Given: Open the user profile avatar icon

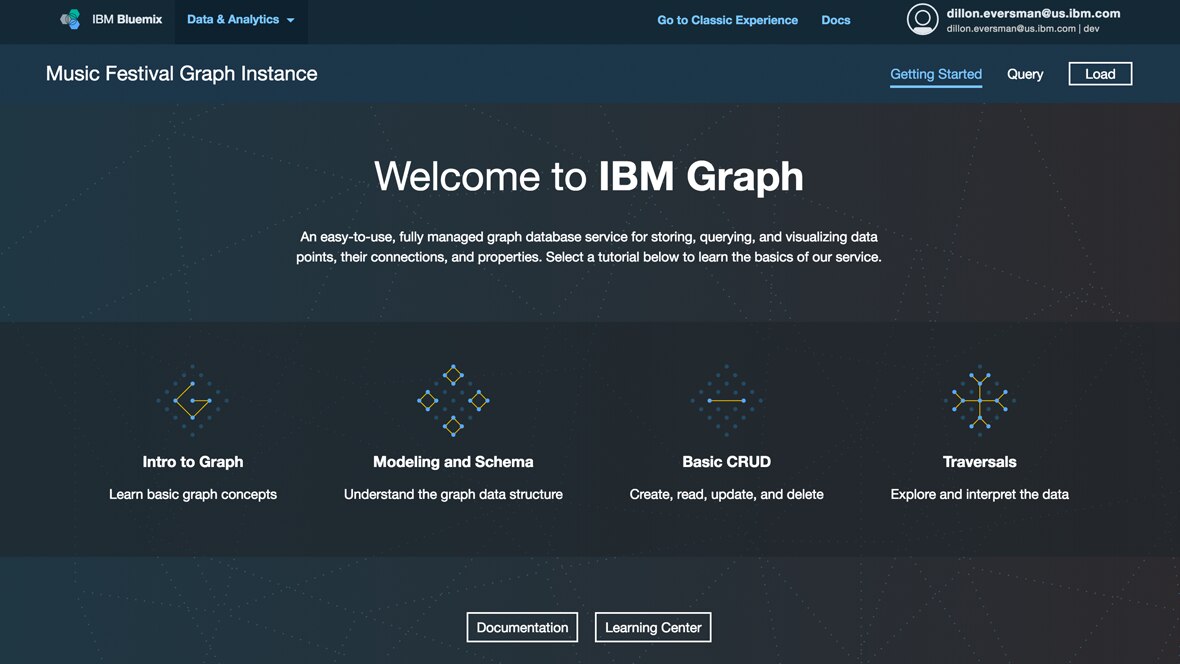Looking at the screenshot, I should pos(922,20).
